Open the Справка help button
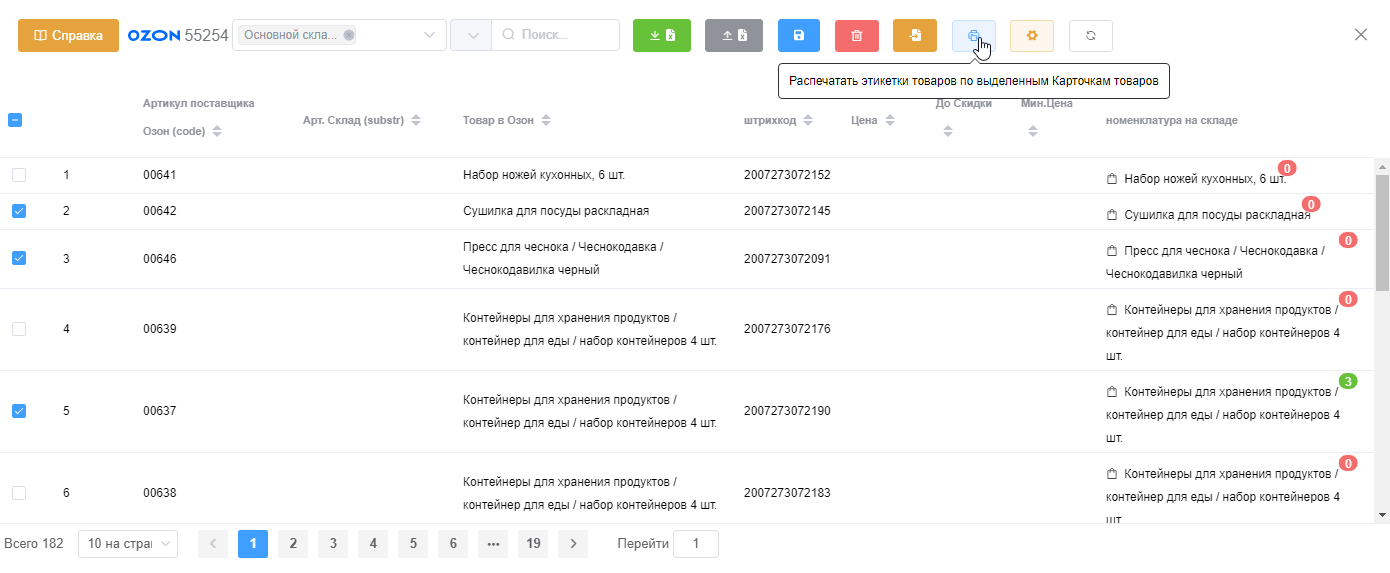 [x=68, y=35]
